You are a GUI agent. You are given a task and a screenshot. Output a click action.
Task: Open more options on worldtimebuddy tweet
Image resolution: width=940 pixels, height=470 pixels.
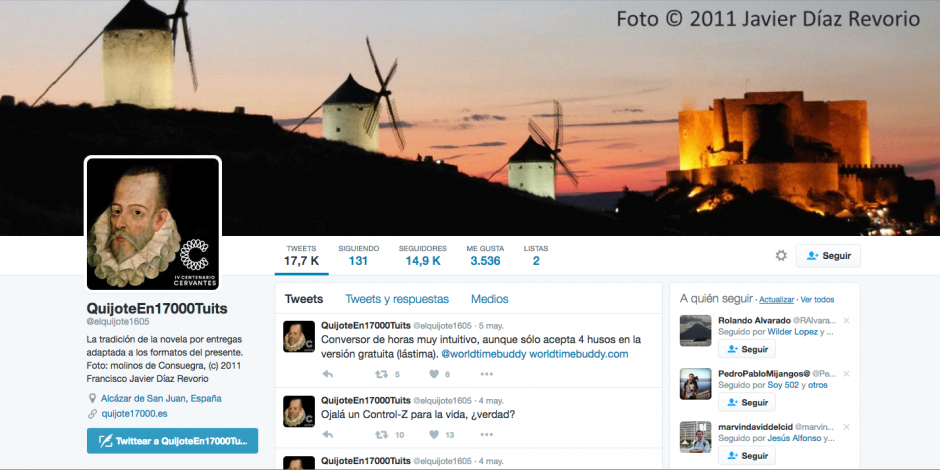pos(486,374)
